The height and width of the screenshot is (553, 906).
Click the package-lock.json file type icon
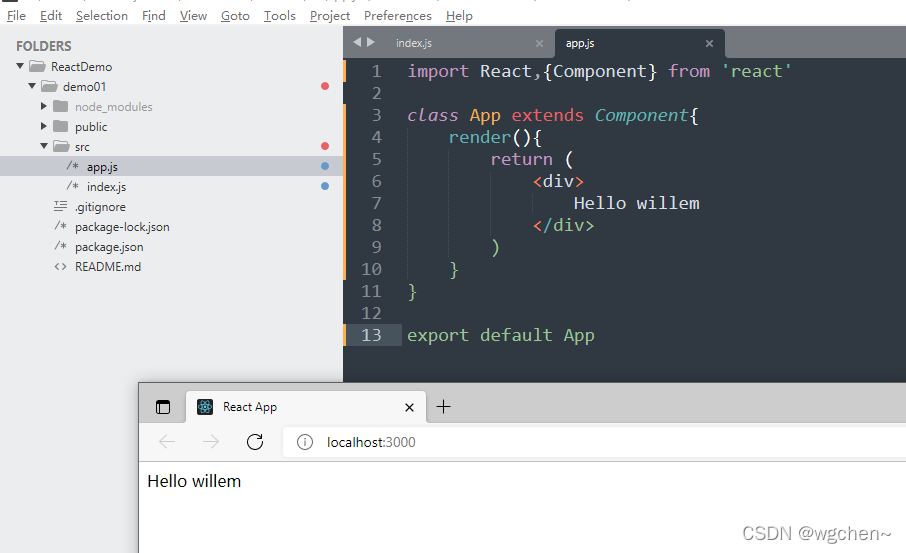[61, 226]
